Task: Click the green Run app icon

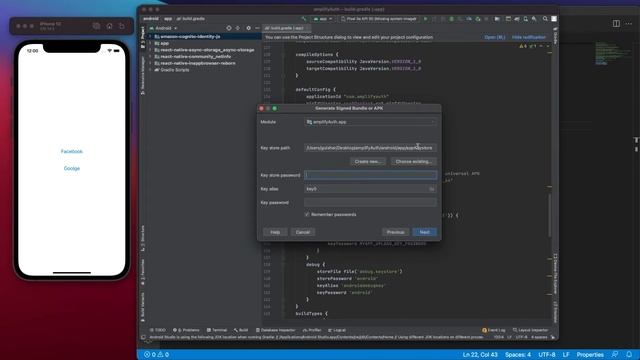Action: click(425, 19)
